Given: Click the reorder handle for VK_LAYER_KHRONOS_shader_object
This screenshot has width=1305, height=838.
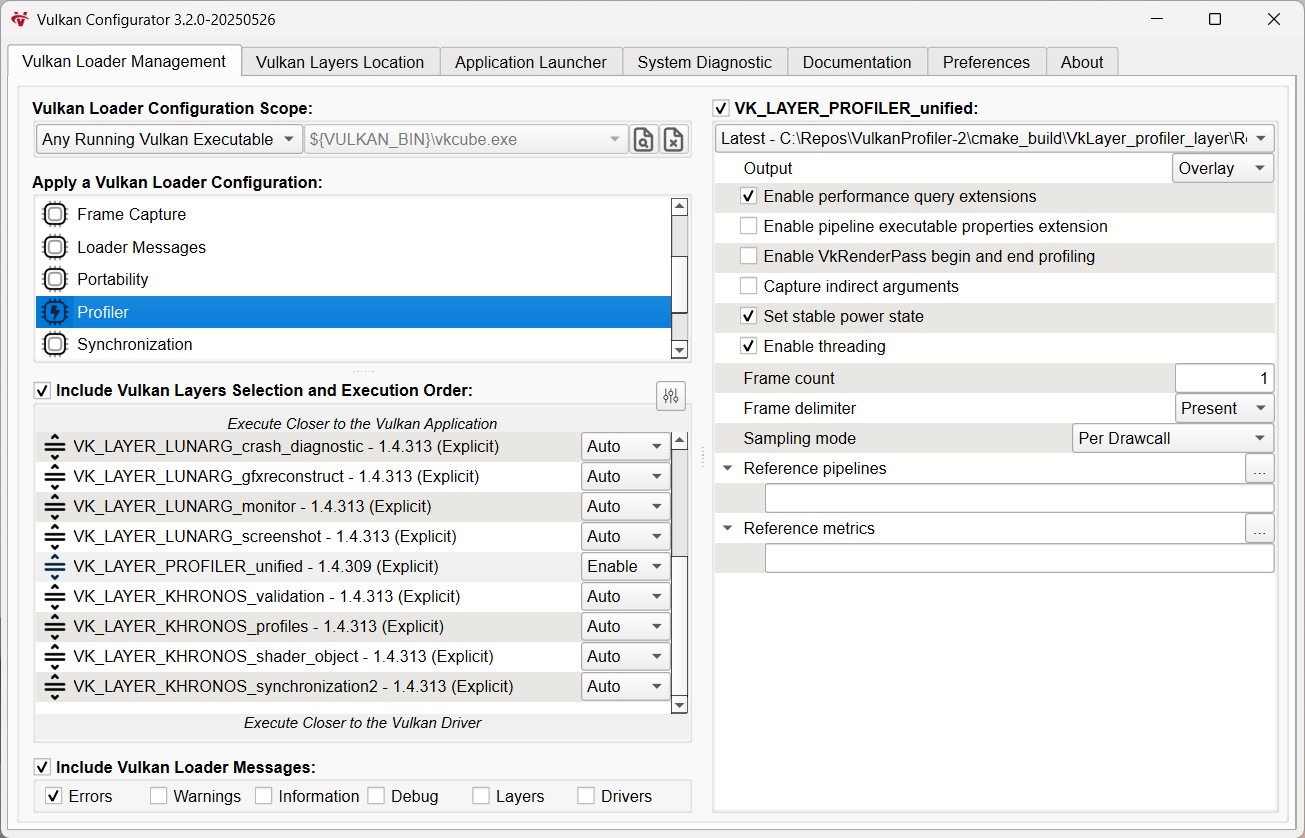Looking at the screenshot, I should (x=55, y=656).
